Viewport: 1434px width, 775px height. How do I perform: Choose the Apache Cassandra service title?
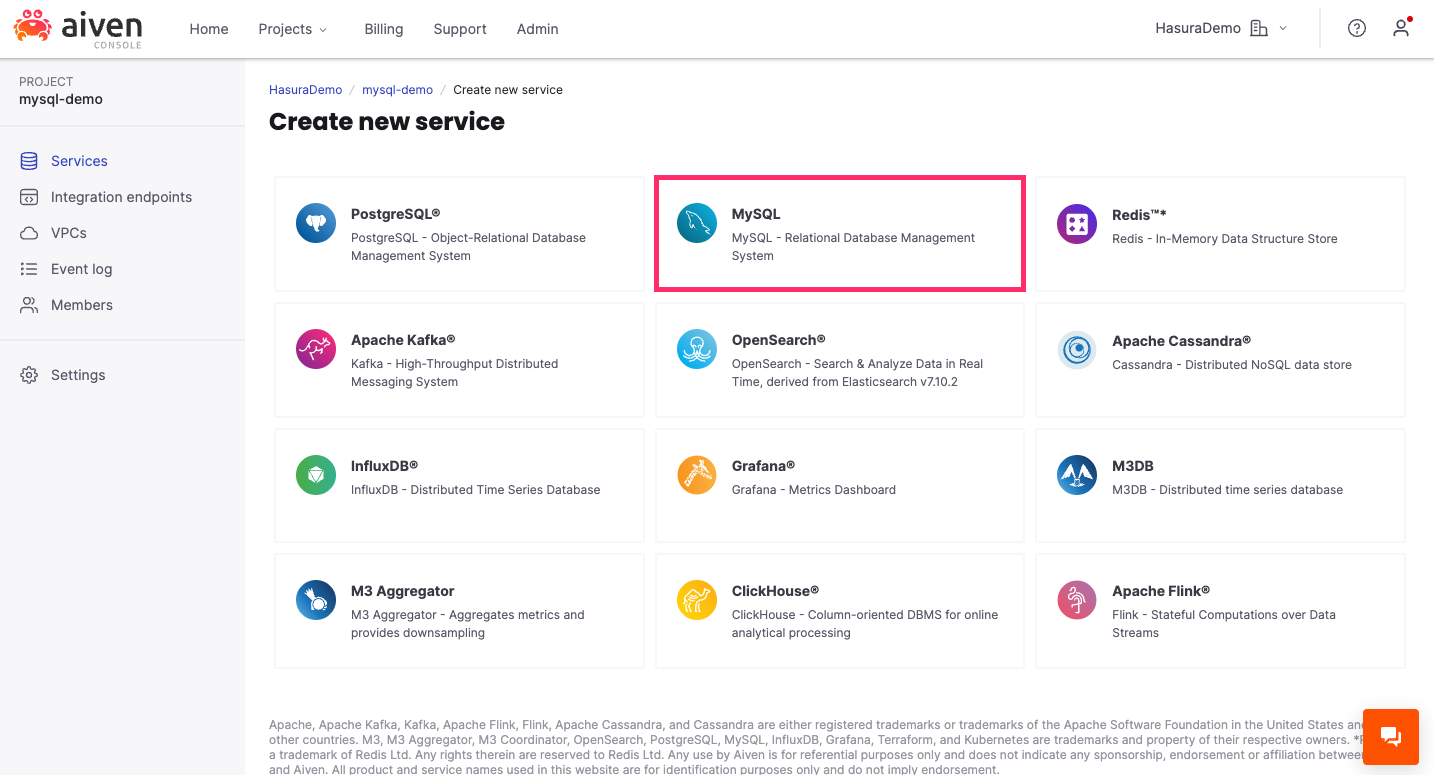tap(1182, 341)
